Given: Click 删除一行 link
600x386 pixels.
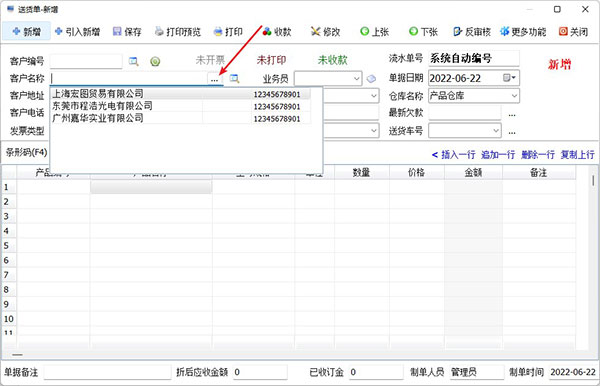Looking at the screenshot, I should point(538,155).
